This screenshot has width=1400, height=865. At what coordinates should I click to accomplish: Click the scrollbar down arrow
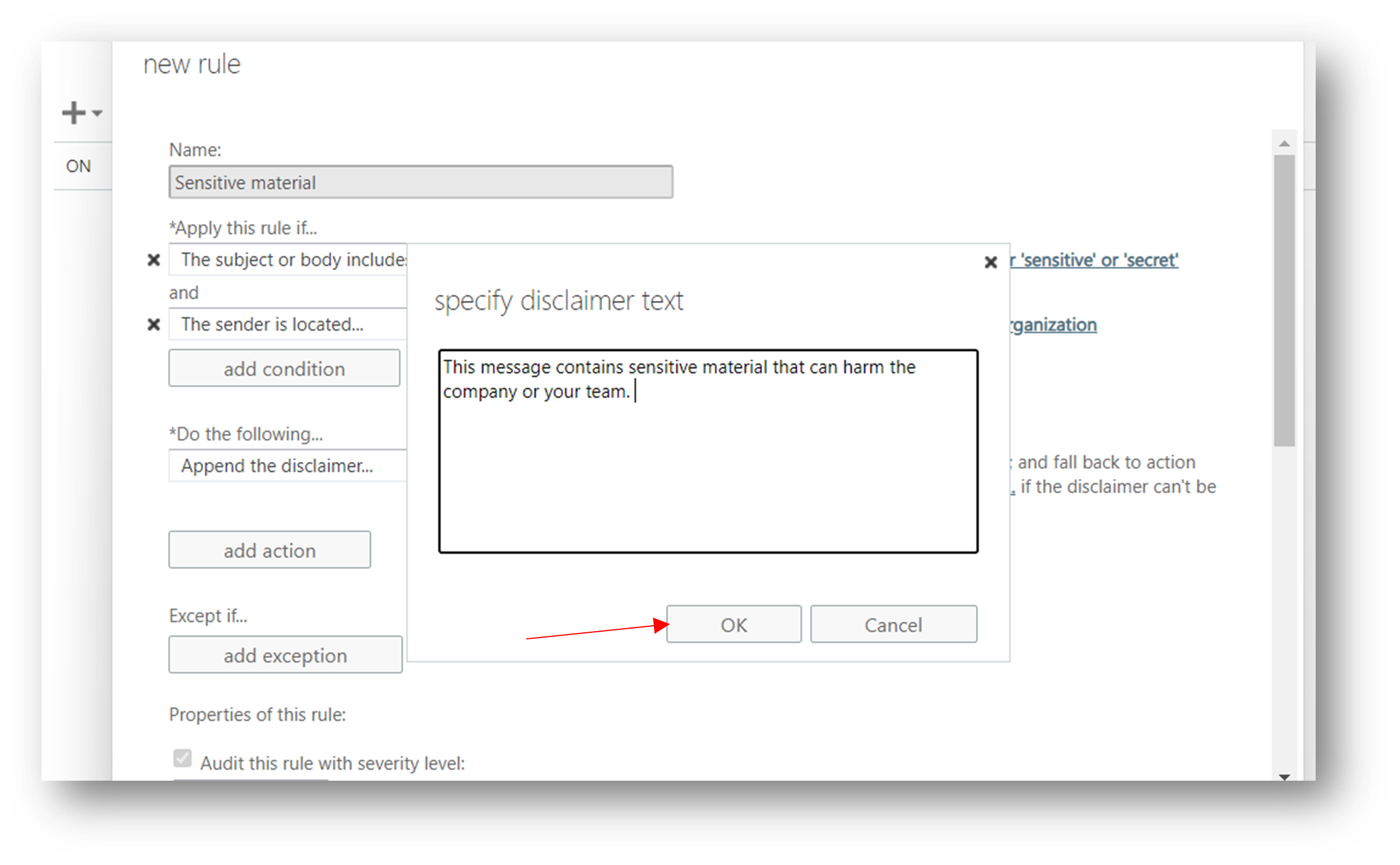tap(1284, 777)
